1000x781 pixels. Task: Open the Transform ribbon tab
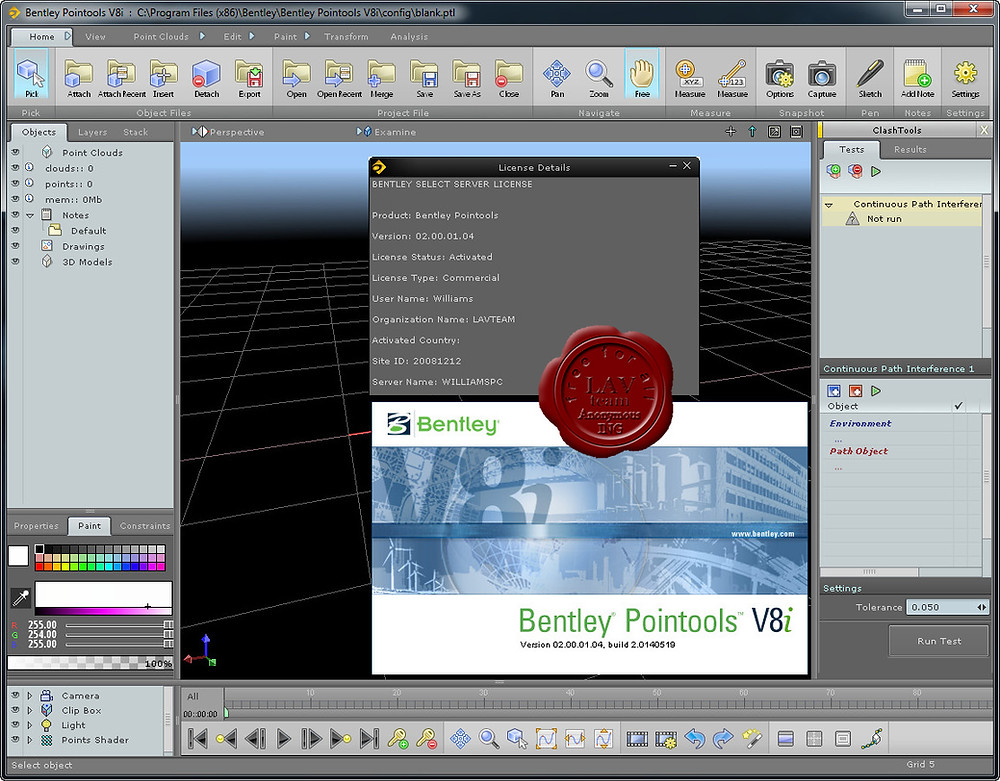346,36
